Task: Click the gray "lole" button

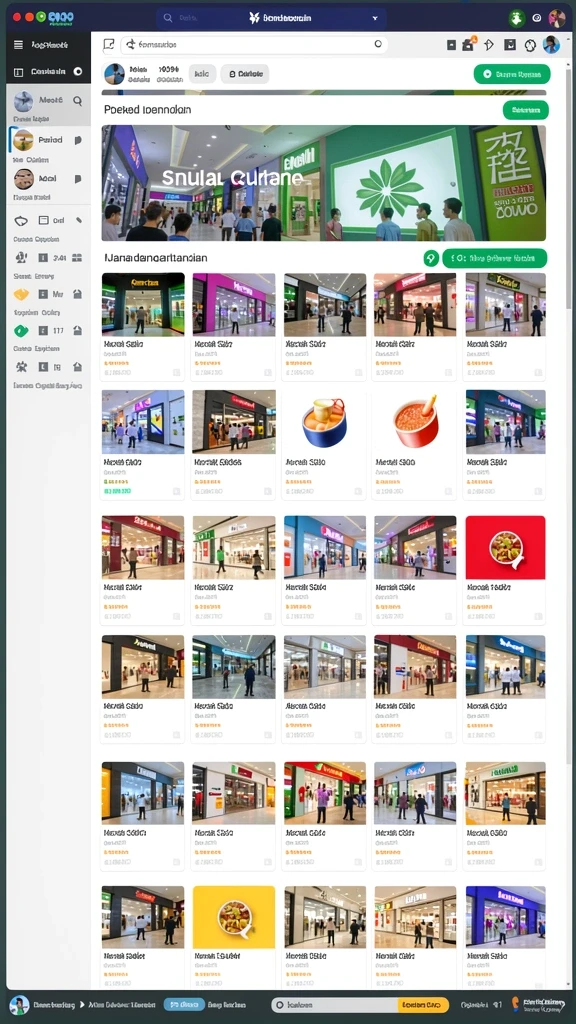Action: tap(202, 74)
